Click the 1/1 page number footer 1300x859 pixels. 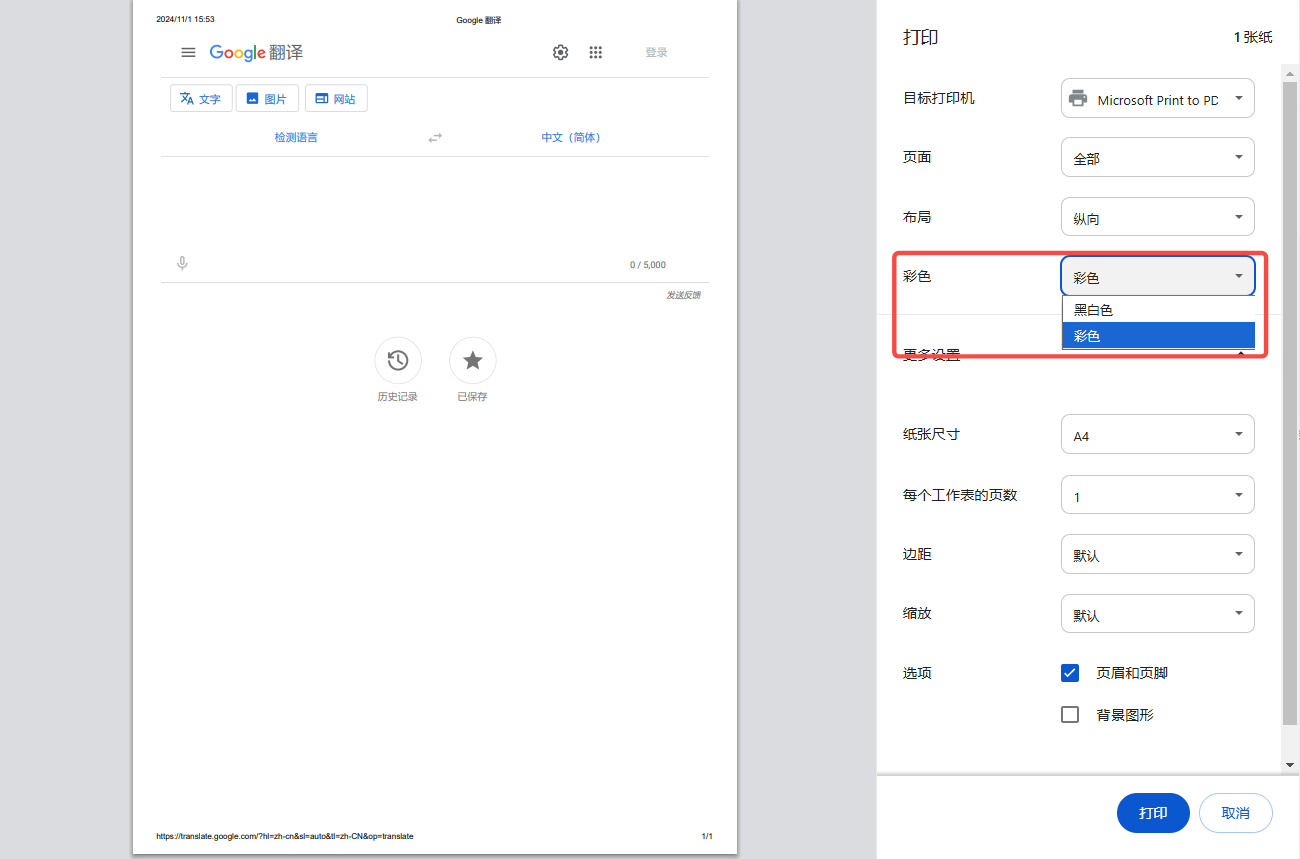(x=707, y=836)
